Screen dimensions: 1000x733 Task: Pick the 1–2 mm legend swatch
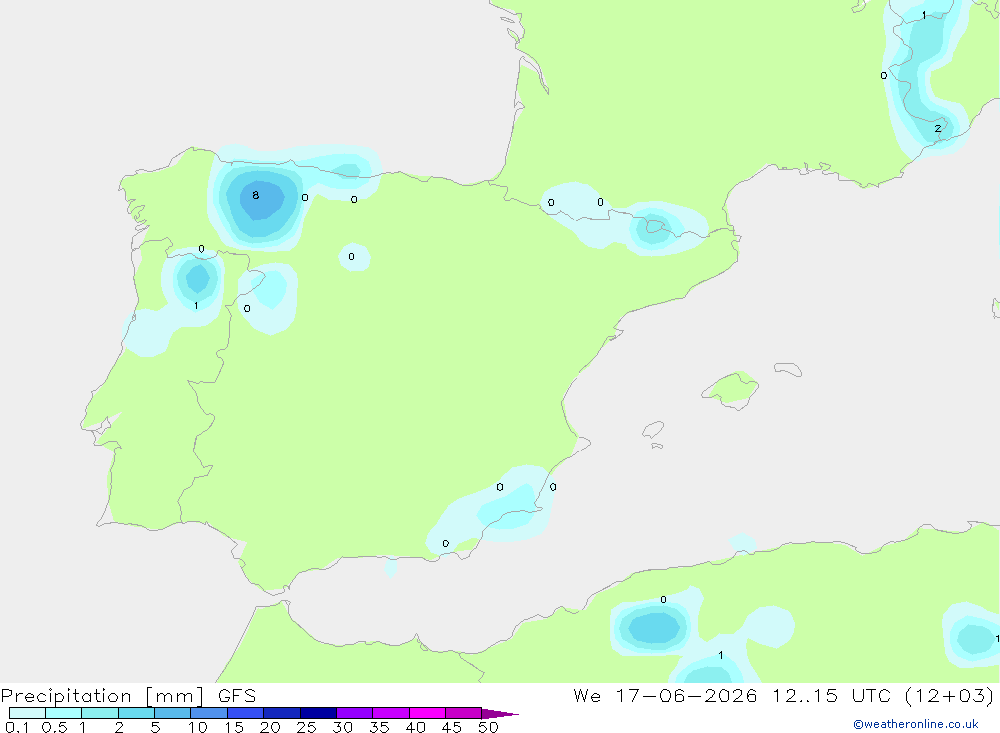pyautogui.click(x=100, y=713)
